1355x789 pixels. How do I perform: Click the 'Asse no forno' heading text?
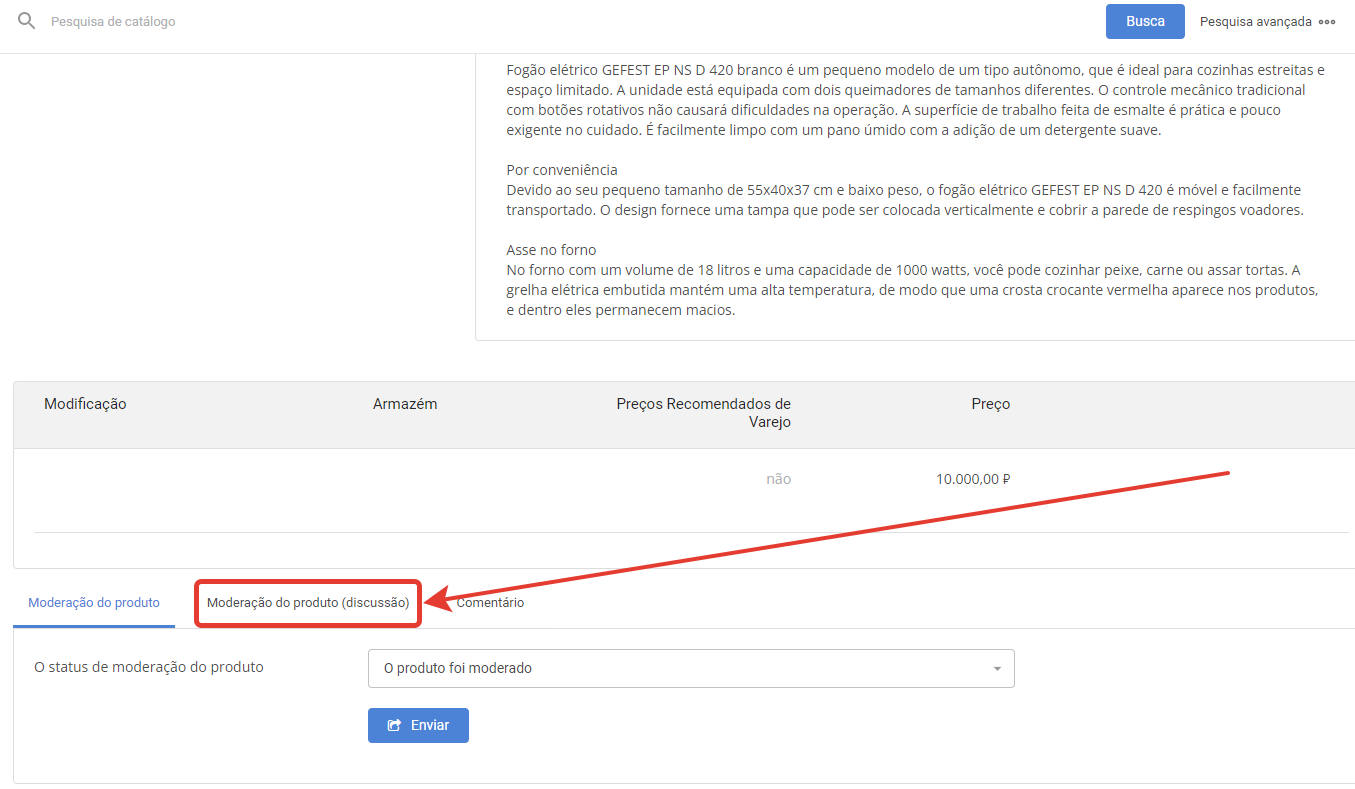551,250
